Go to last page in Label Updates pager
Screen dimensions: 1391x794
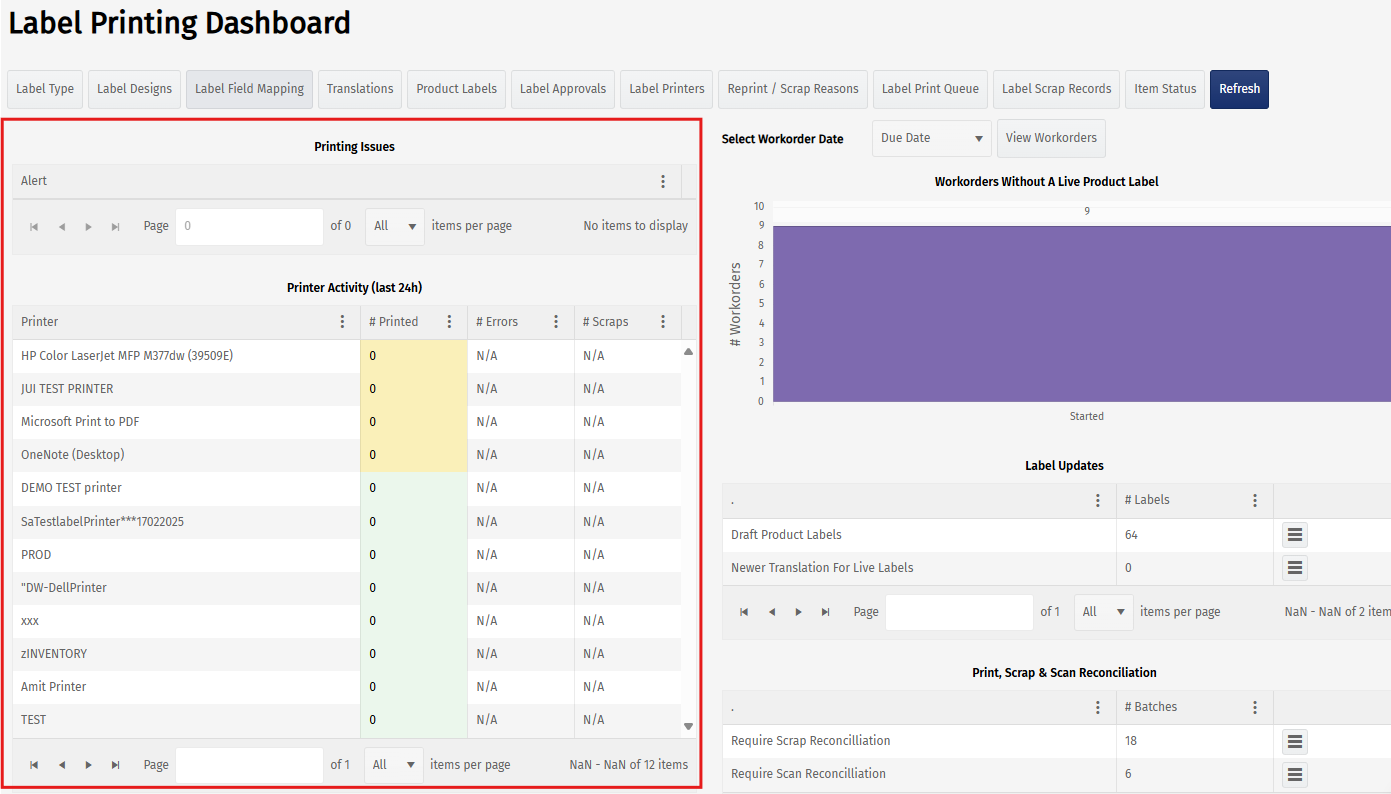click(826, 612)
